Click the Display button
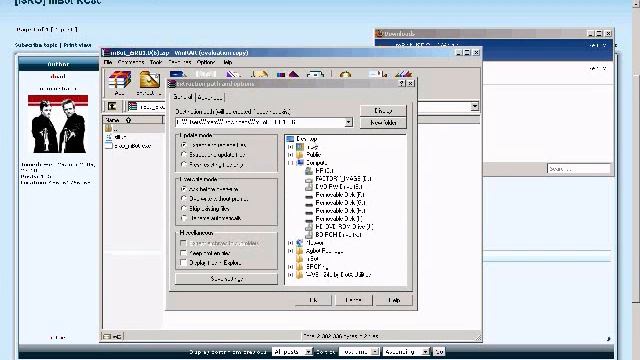Screen dimensions: 640x360 tap(383, 111)
